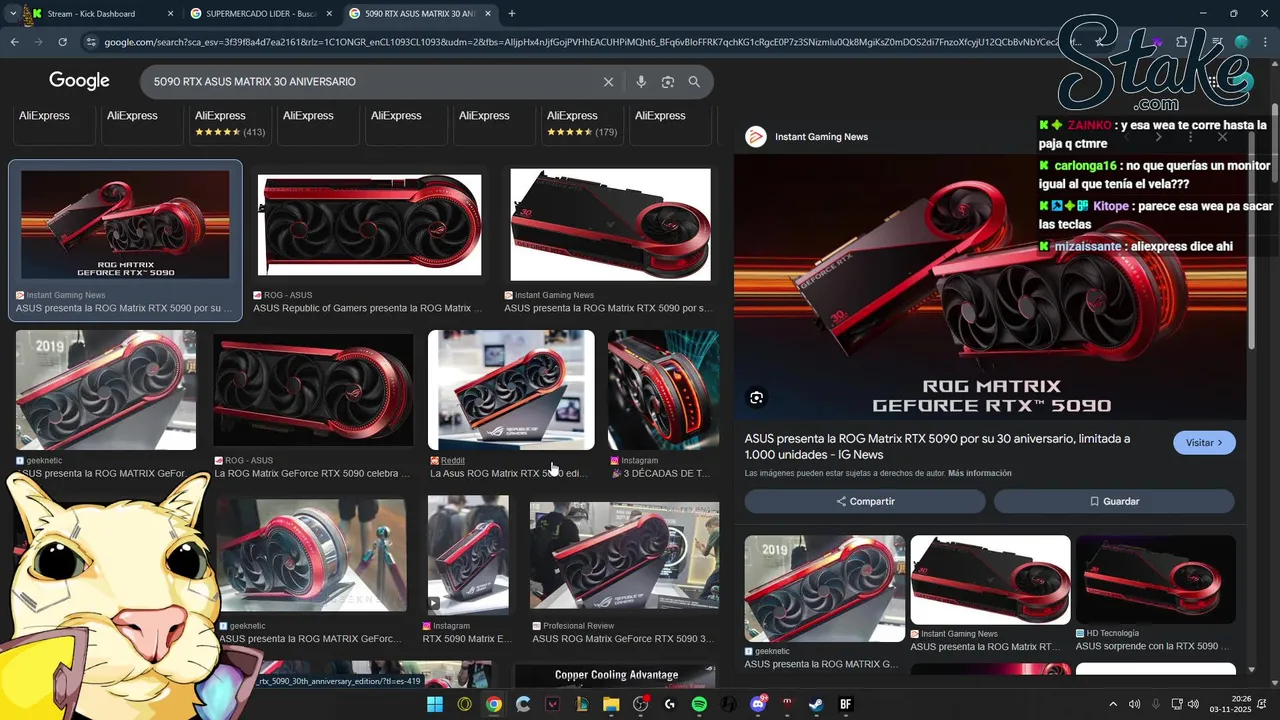Open the large ROG Matrix preview image
This screenshot has height=720, width=1280.
point(990,286)
